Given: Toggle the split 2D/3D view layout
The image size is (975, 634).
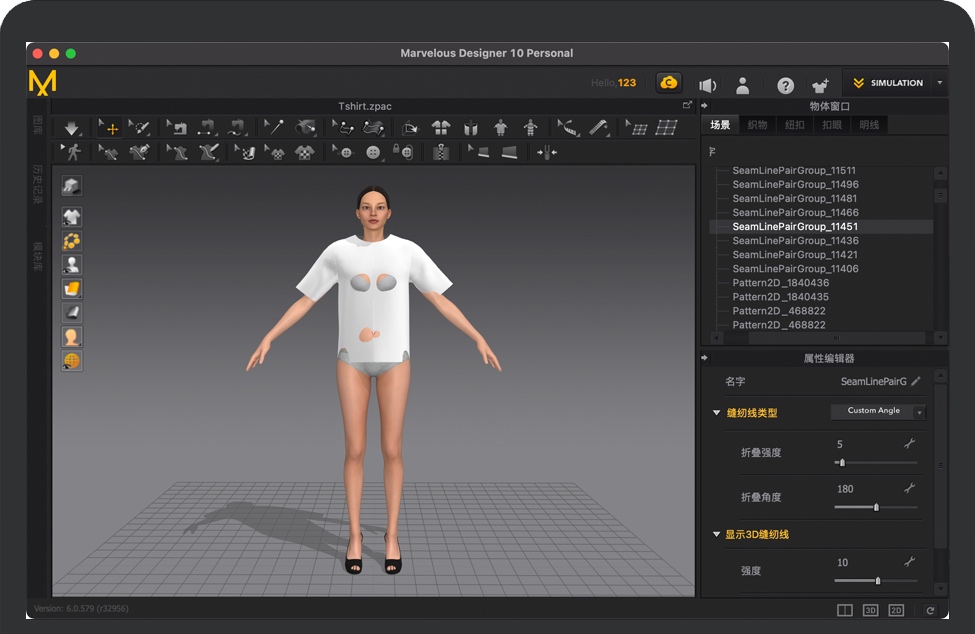Looking at the screenshot, I should tap(845, 610).
